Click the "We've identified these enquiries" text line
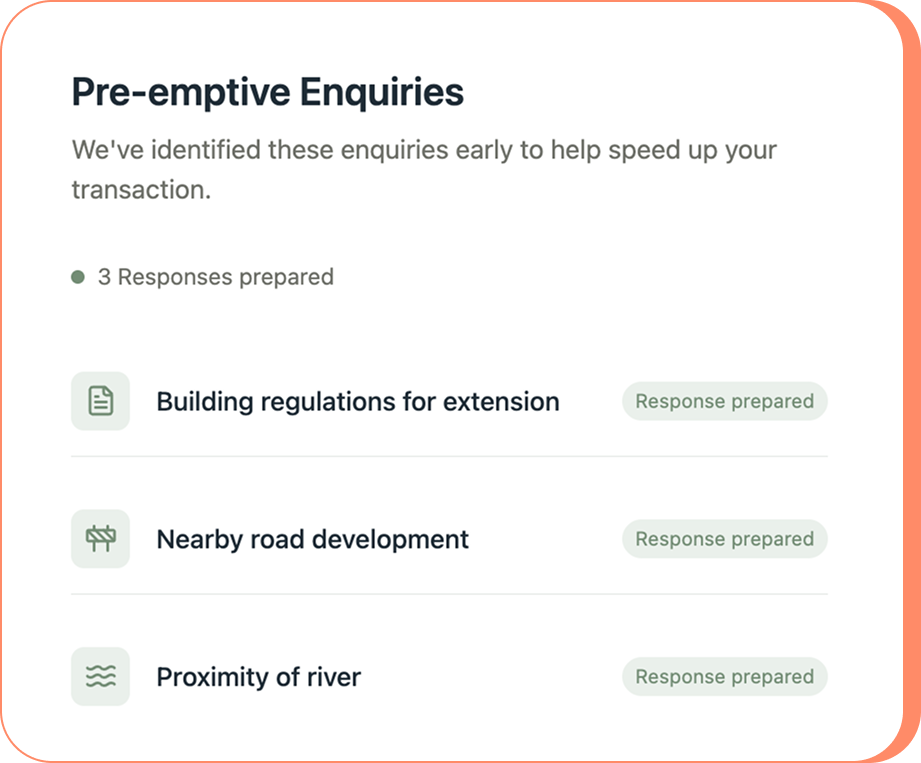Image resolution: width=921 pixels, height=763 pixels. click(x=424, y=151)
